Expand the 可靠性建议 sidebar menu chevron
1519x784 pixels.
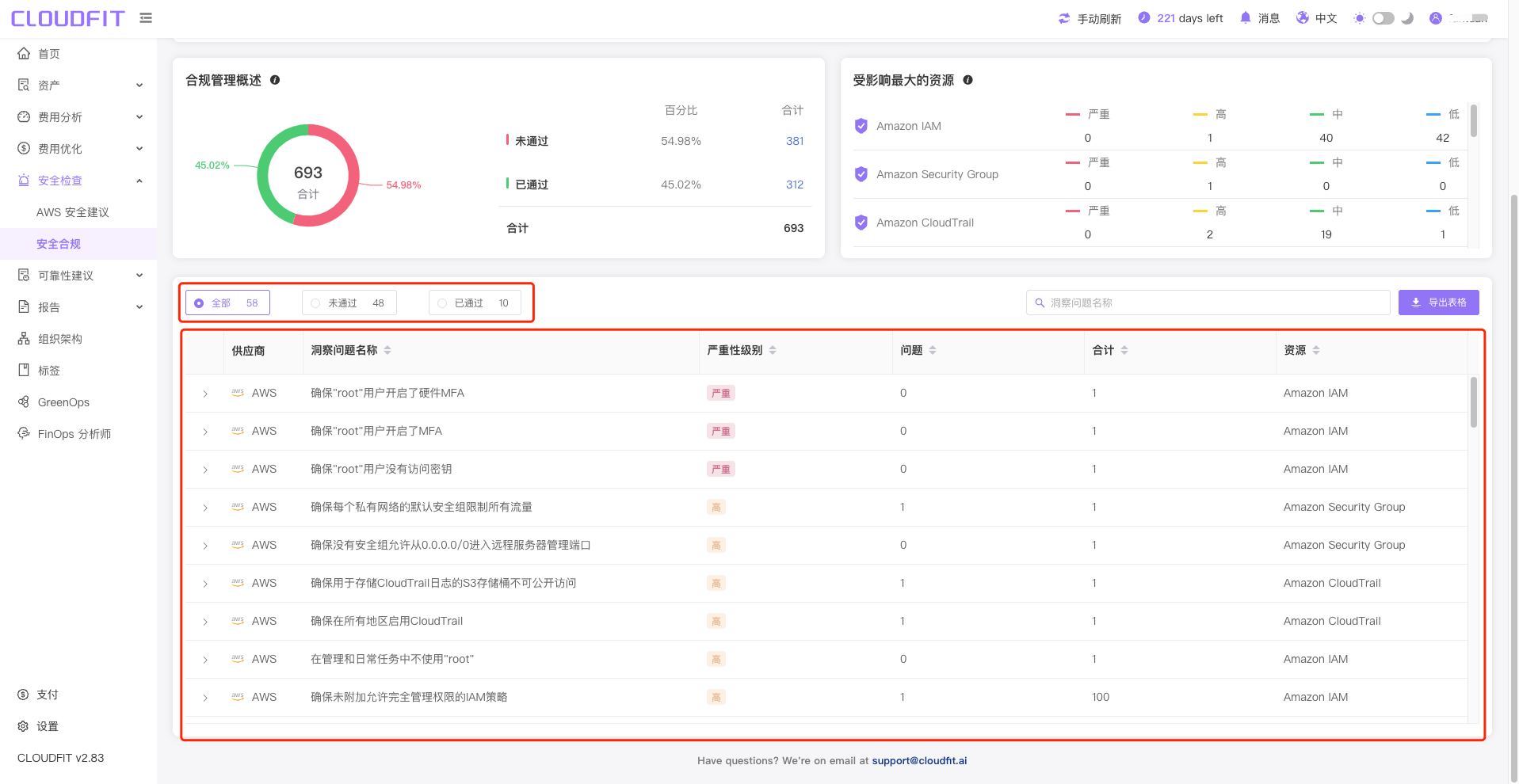139,276
